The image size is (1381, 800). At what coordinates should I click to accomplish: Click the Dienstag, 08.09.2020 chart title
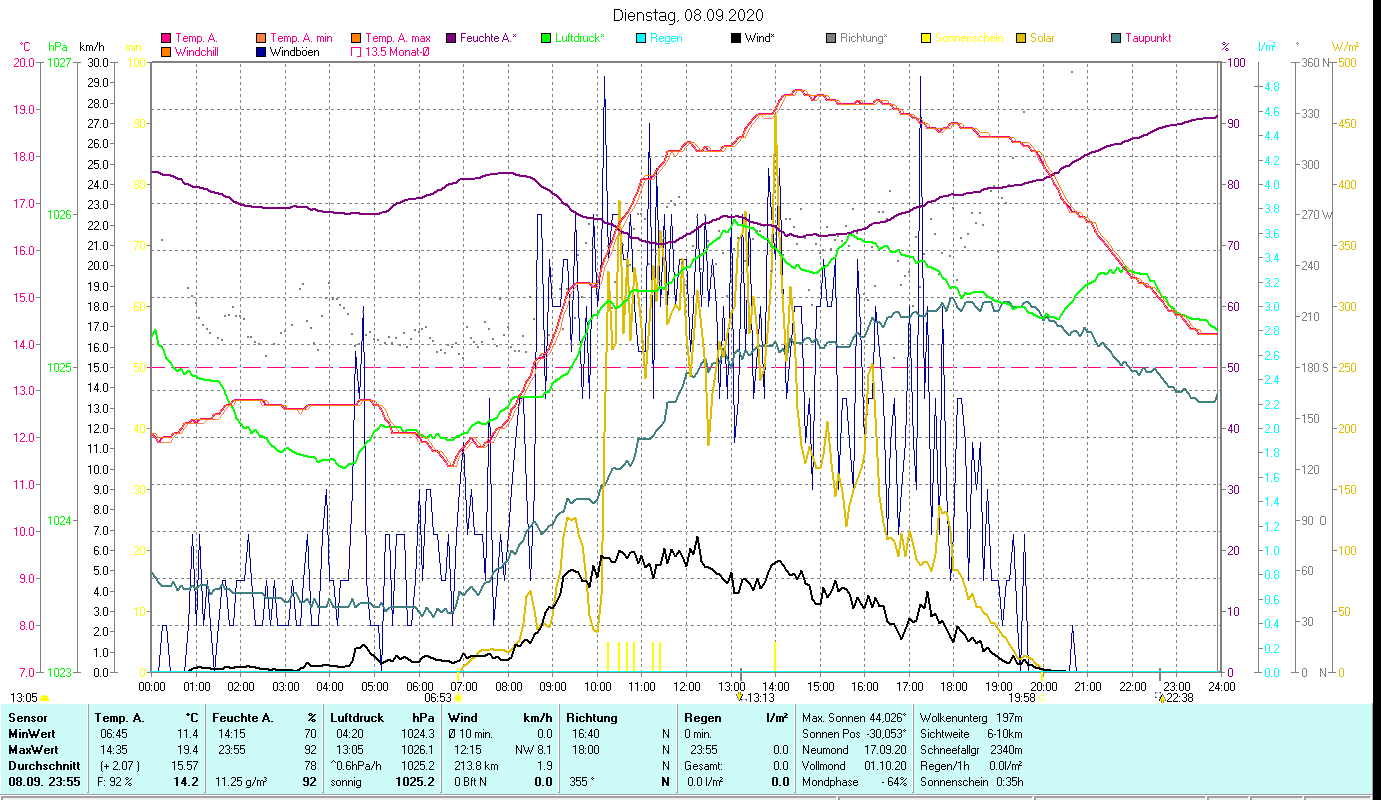tap(687, 15)
